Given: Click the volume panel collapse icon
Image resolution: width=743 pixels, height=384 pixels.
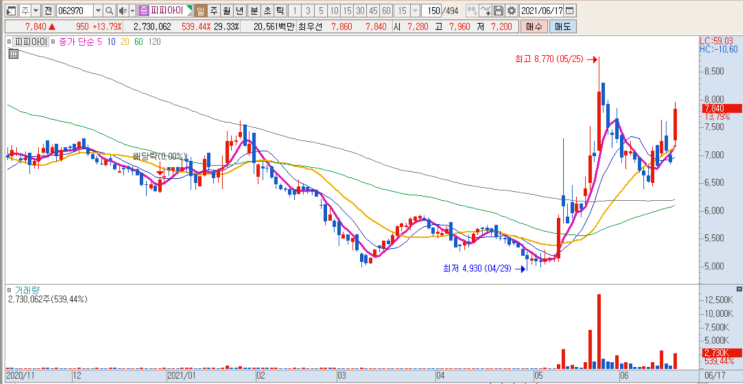Looking at the screenshot, I should 739,289.
